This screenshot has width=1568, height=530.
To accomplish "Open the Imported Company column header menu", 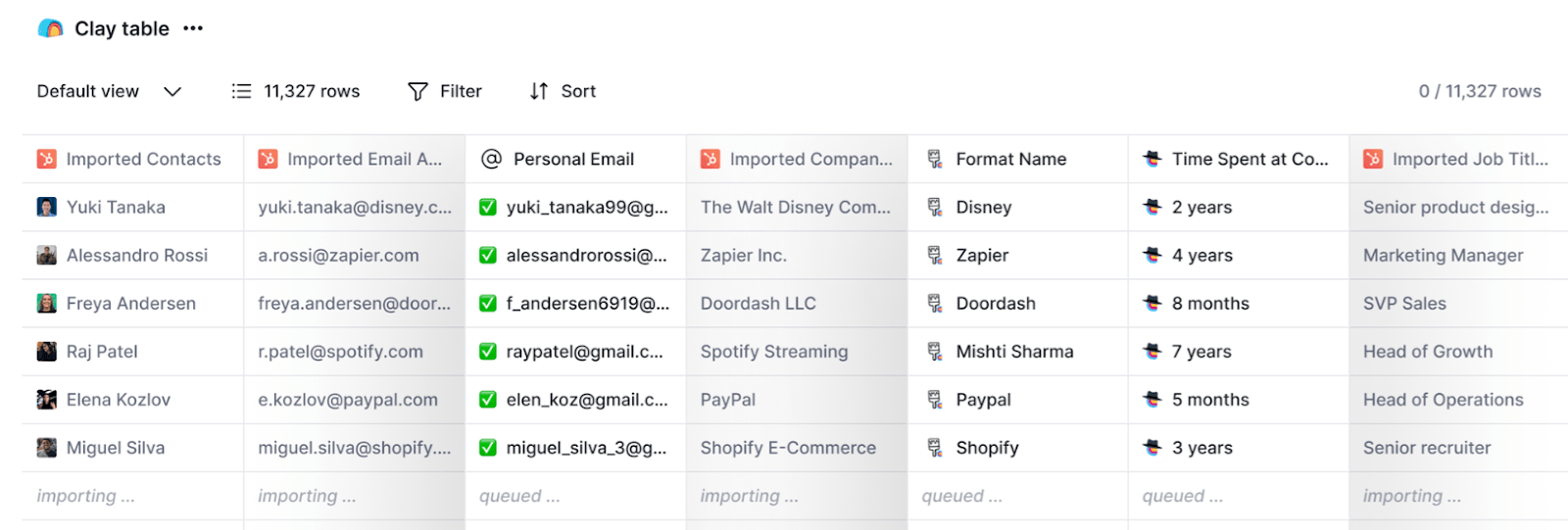I will click(x=797, y=159).
